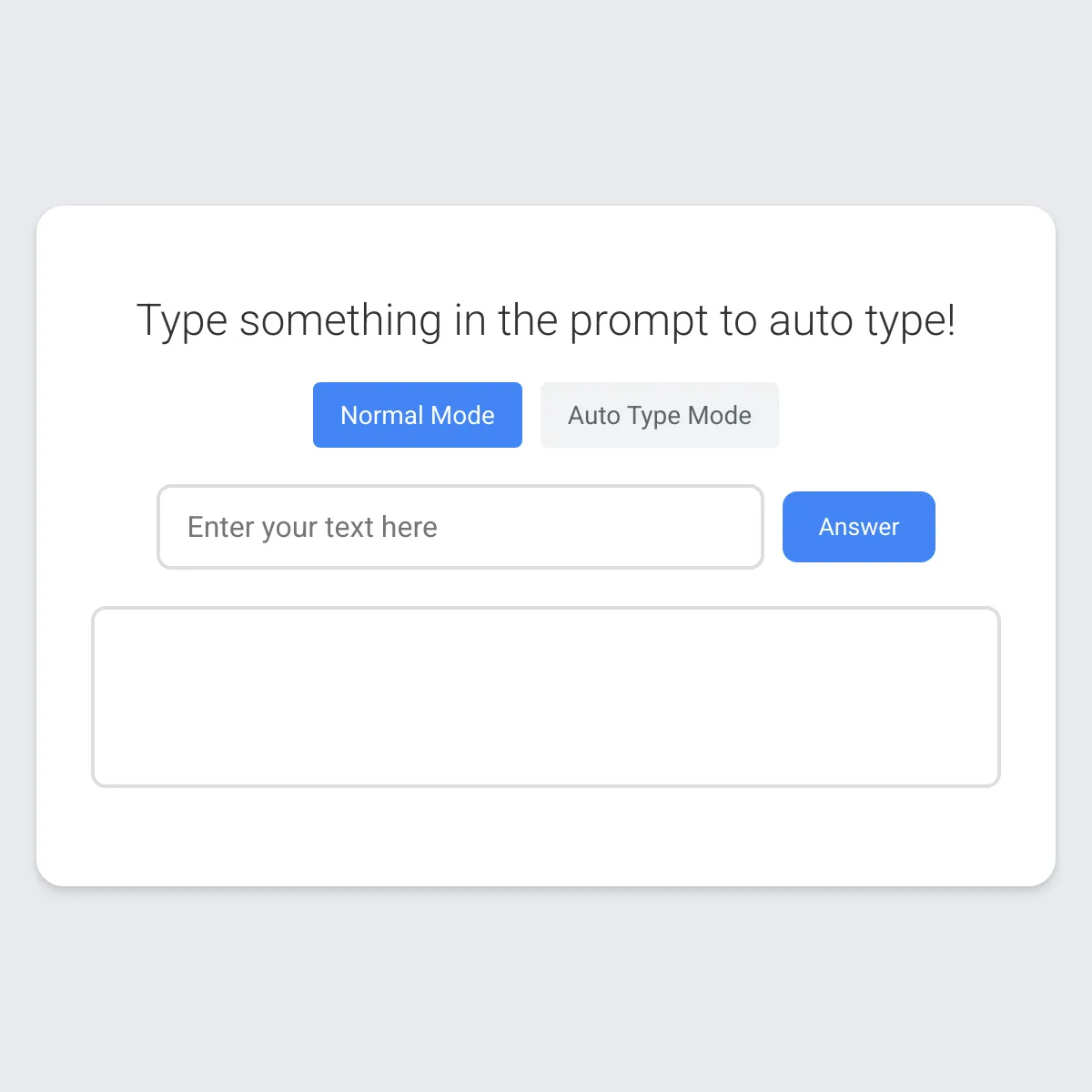Choose the Normal Mode option

pos(418,415)
